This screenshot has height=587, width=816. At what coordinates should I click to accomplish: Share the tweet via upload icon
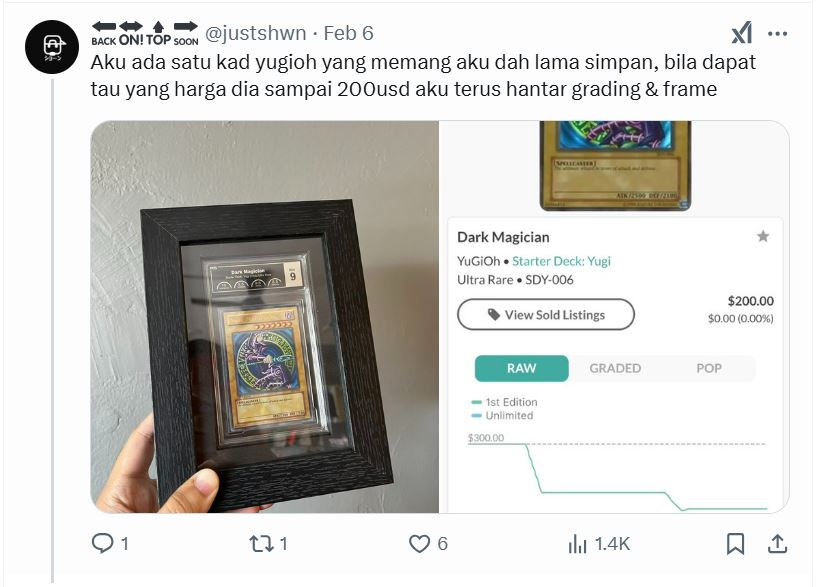tap(777, 544)
